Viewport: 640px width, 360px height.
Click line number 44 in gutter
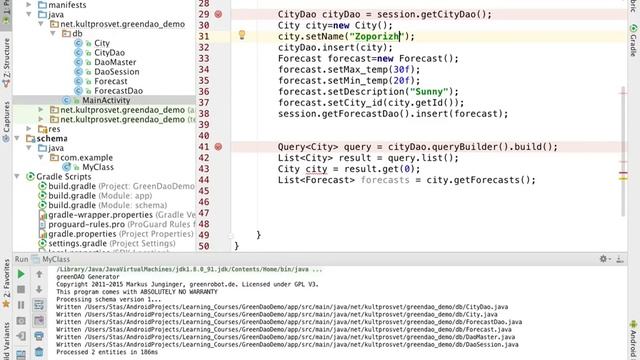[204, 180]
